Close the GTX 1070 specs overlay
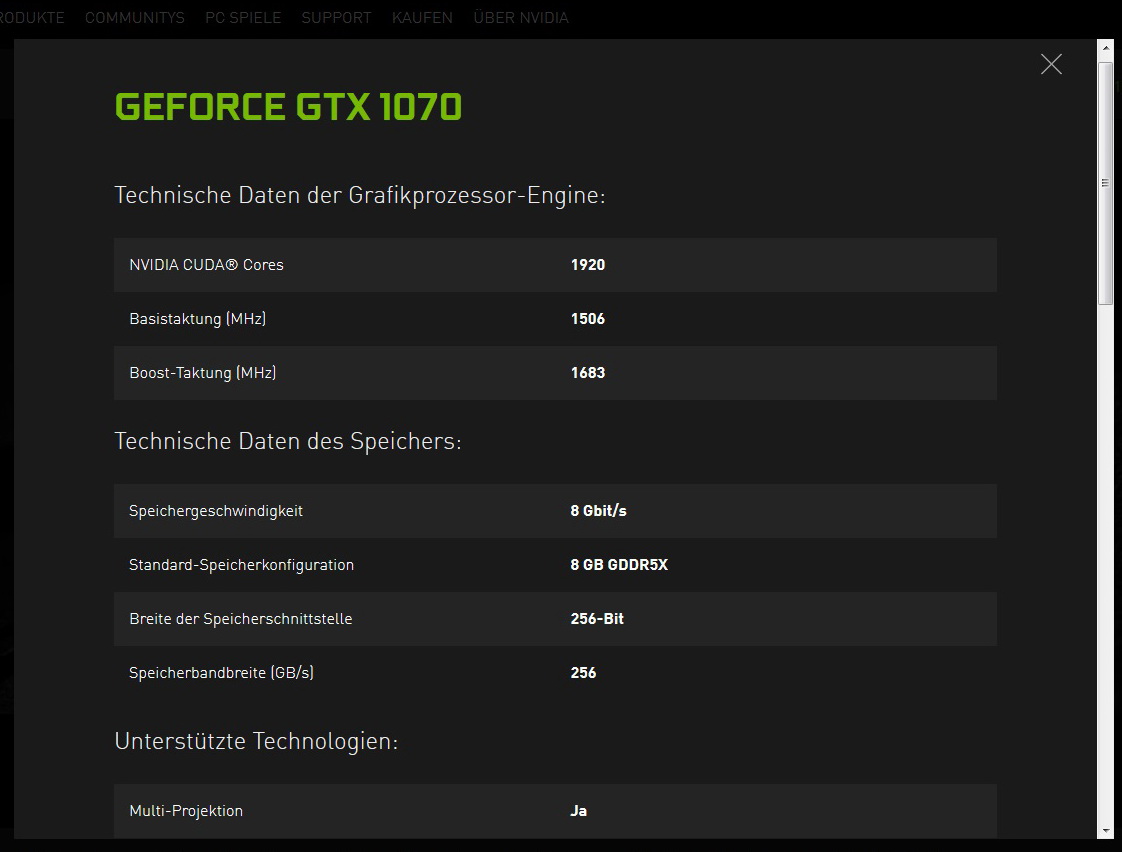 coord(1050,64)
